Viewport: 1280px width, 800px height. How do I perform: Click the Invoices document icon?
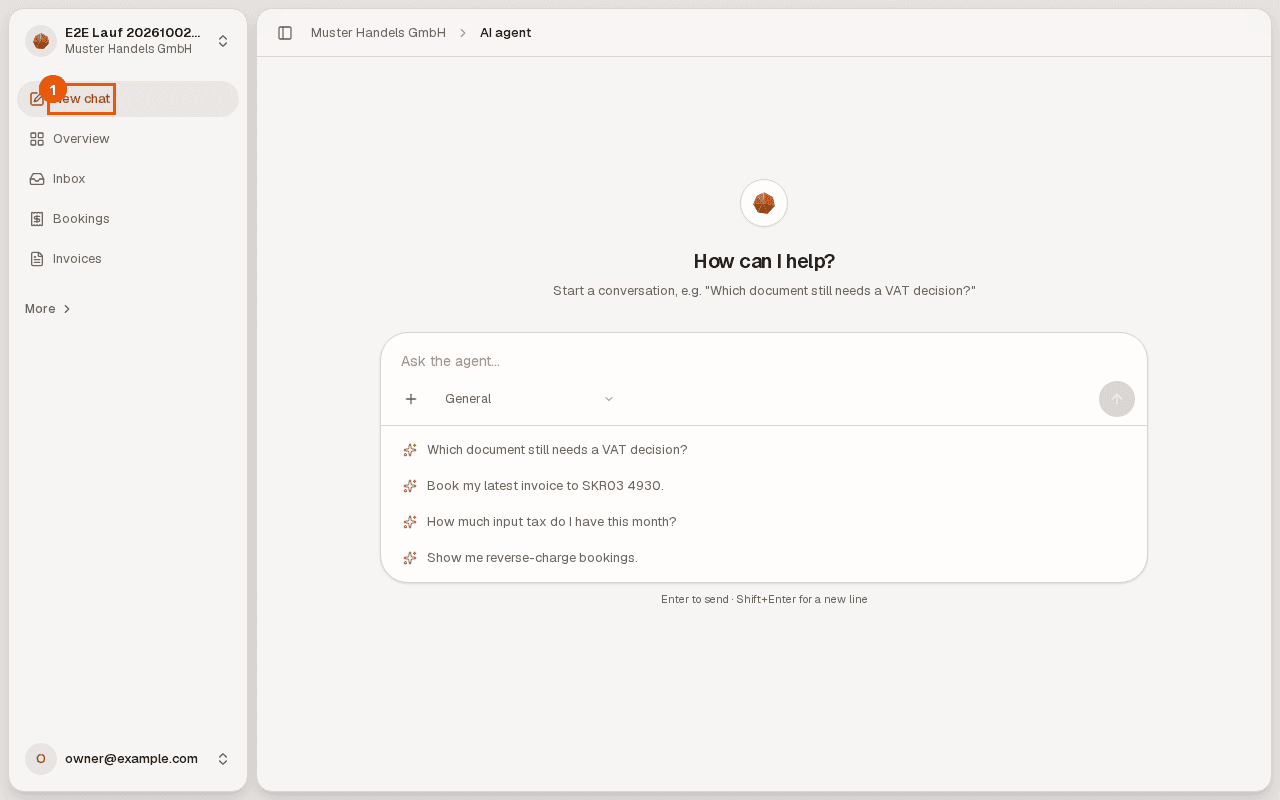[x=37, y=259]
